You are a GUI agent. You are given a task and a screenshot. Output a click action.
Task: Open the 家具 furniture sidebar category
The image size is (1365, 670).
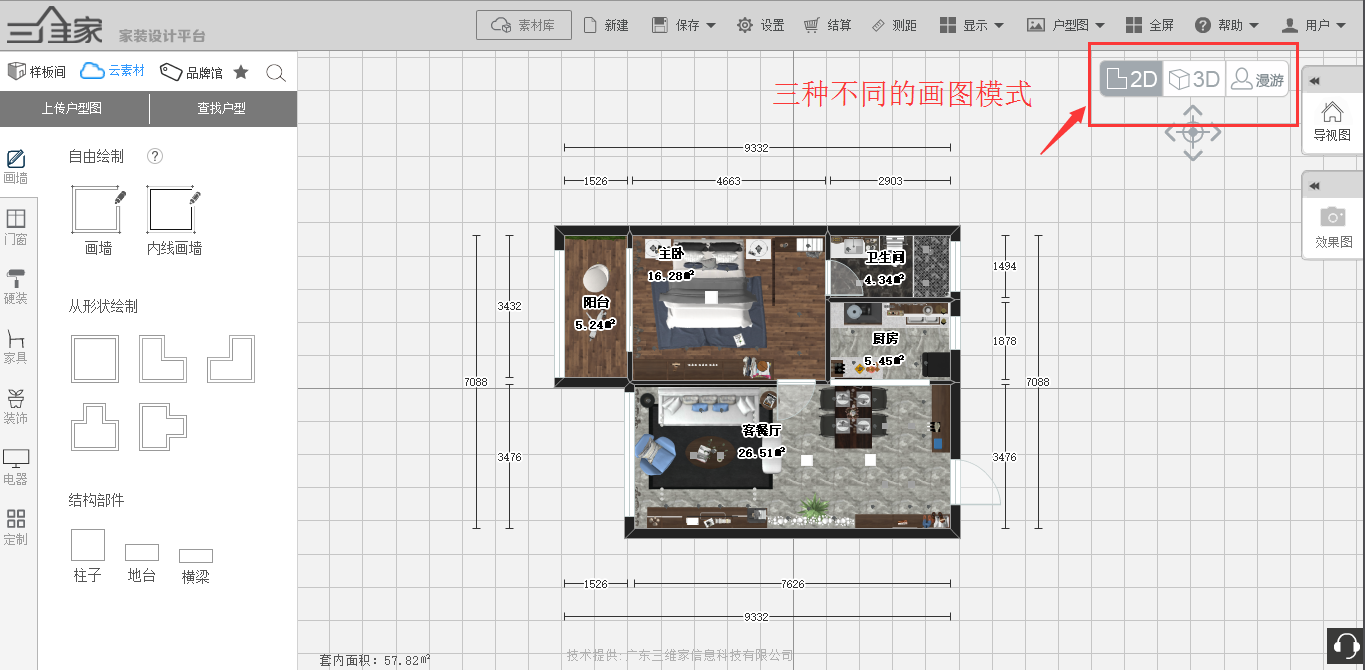(16, 346)
